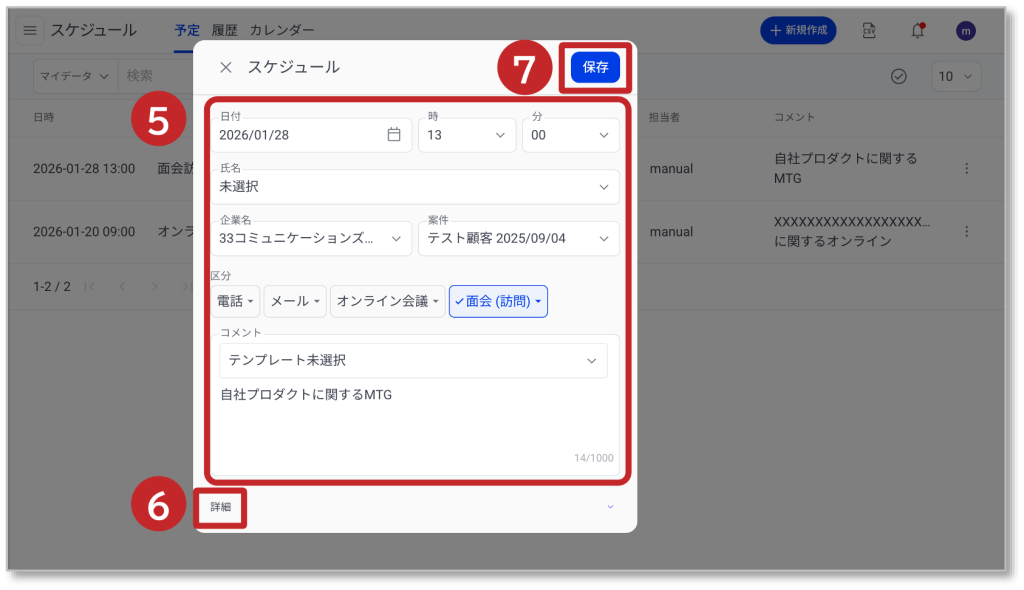Expand the 時 hour dropdown
Viewport: 1024px width, 590px height.
tap(467, 135)
